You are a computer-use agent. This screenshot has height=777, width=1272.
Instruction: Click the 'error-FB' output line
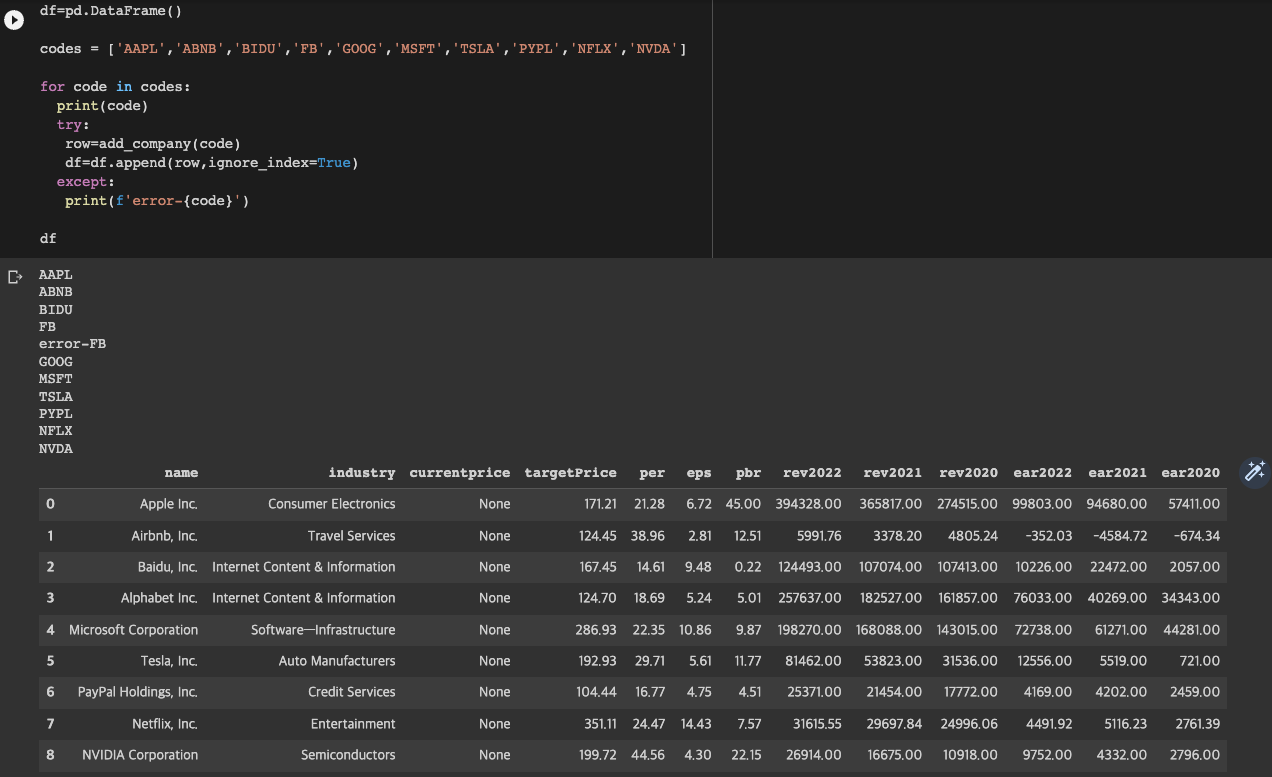tap(72, 344)
